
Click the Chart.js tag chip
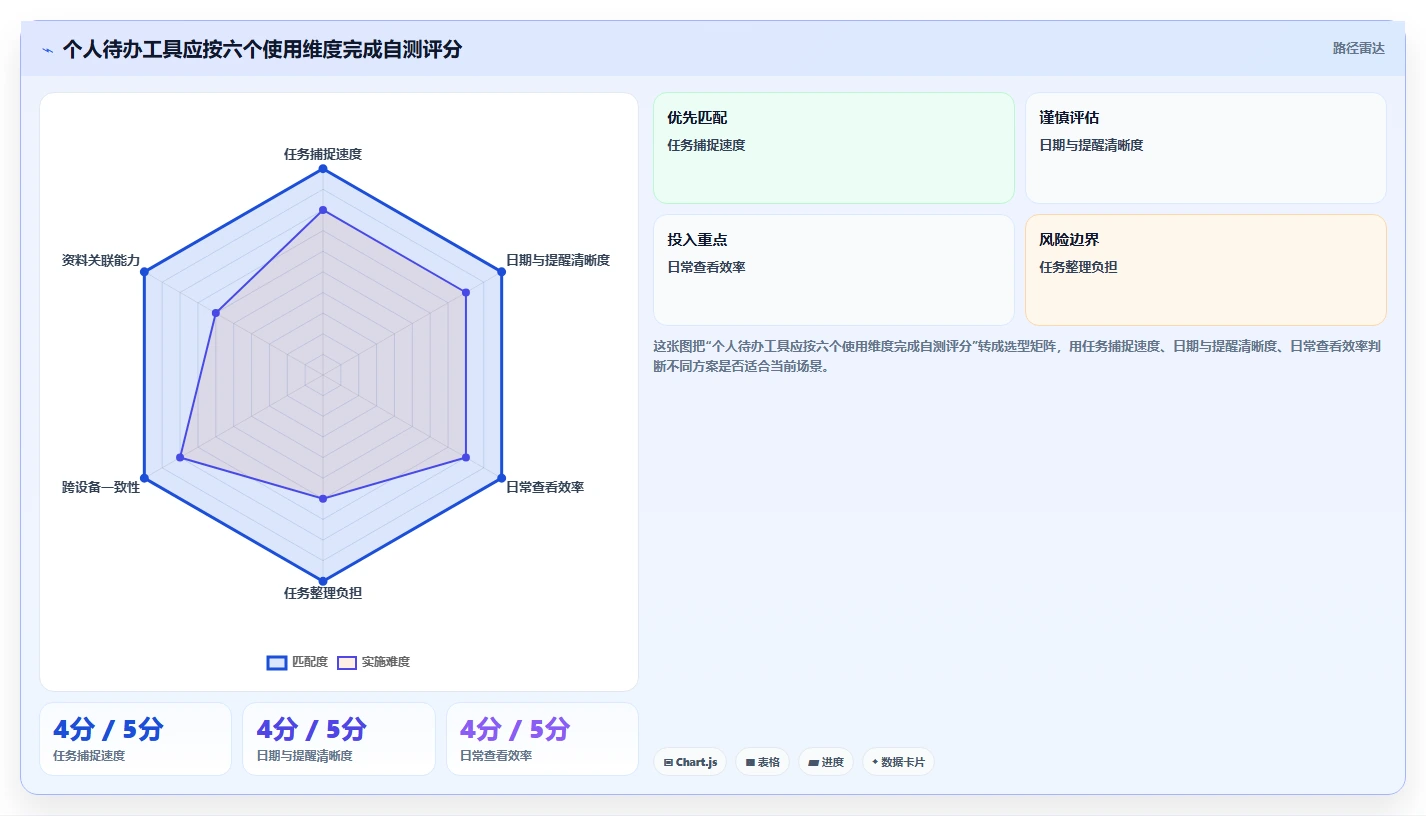690,762
